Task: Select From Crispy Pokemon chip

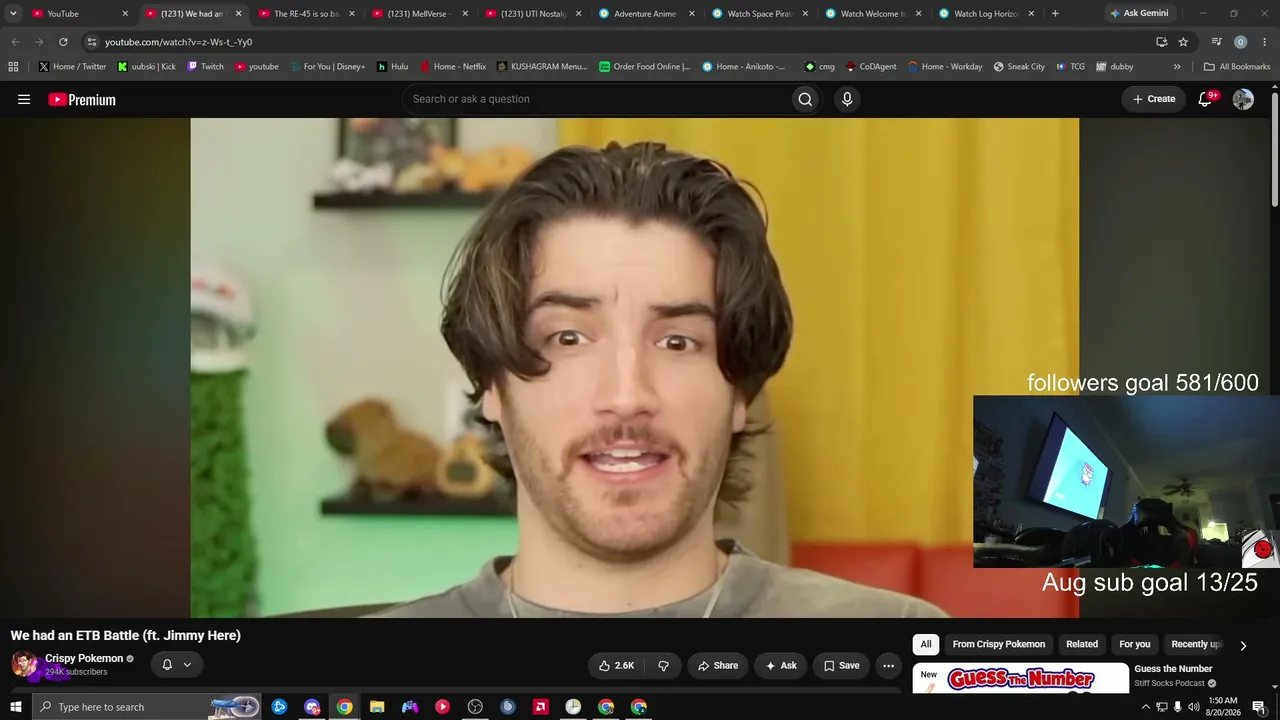Action: [x=998, y=645]
